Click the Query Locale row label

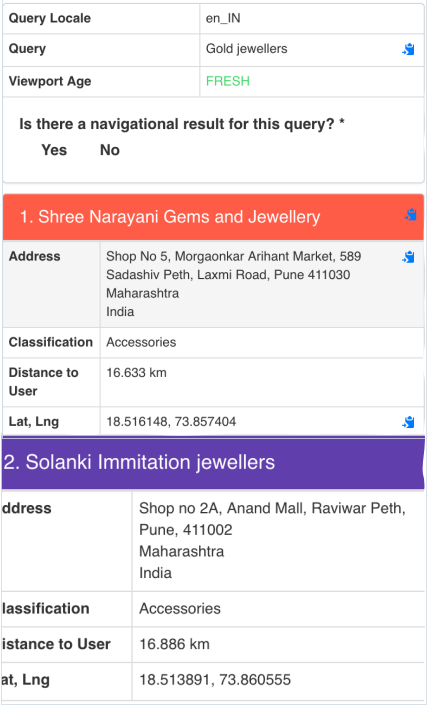[x=49, y=18]
